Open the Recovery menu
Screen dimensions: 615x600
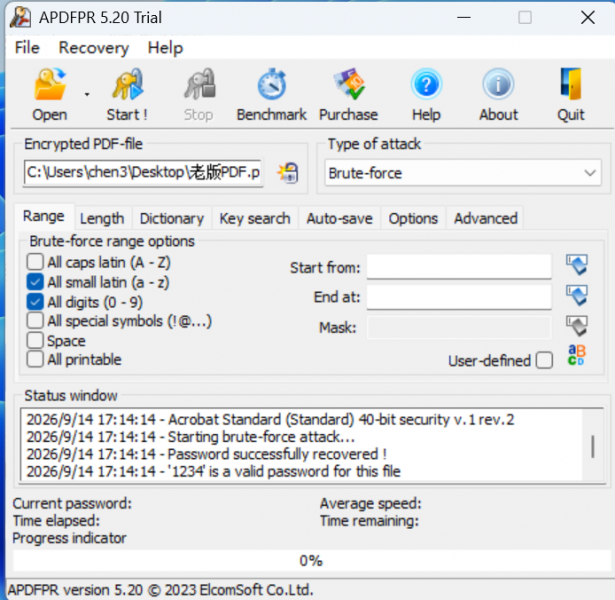[x=94, y=48]
